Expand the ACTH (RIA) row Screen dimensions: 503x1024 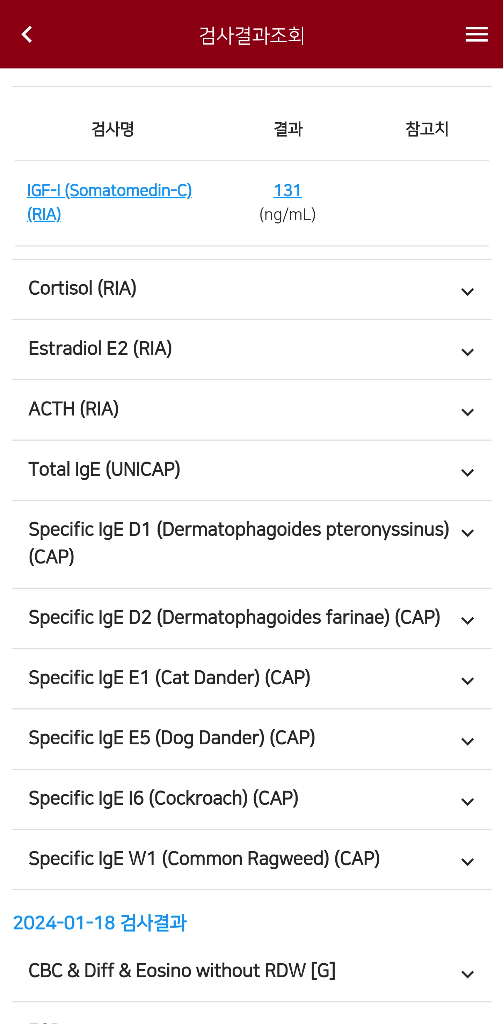pos(252,410)
